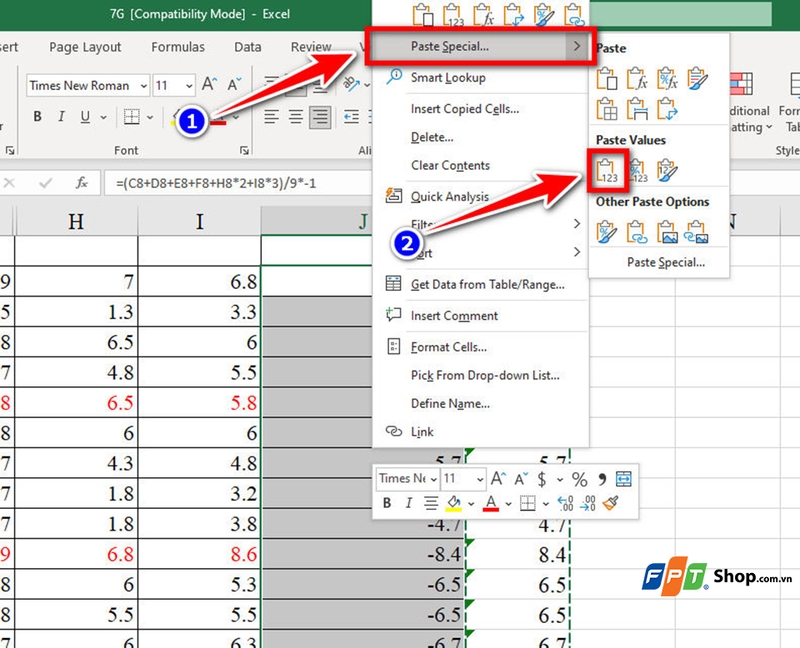The image size is (800, 648).
Task: Click the Keep Source Formatting paste icon
Action: (696, 80)
